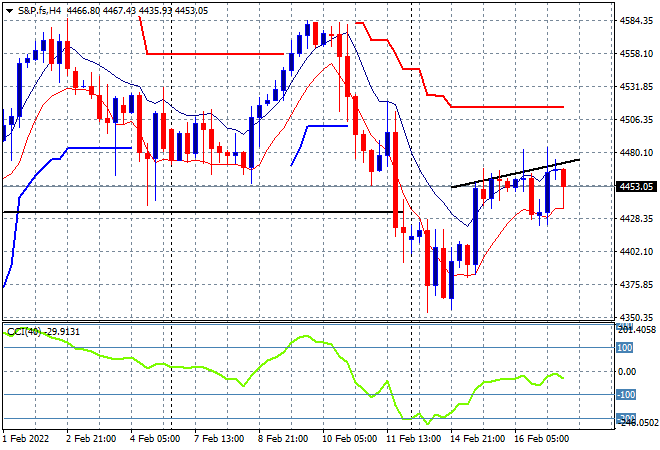Click the 4 Feb 05:00 time label
This screenshot has height=450, width=660.
[155, 439]
